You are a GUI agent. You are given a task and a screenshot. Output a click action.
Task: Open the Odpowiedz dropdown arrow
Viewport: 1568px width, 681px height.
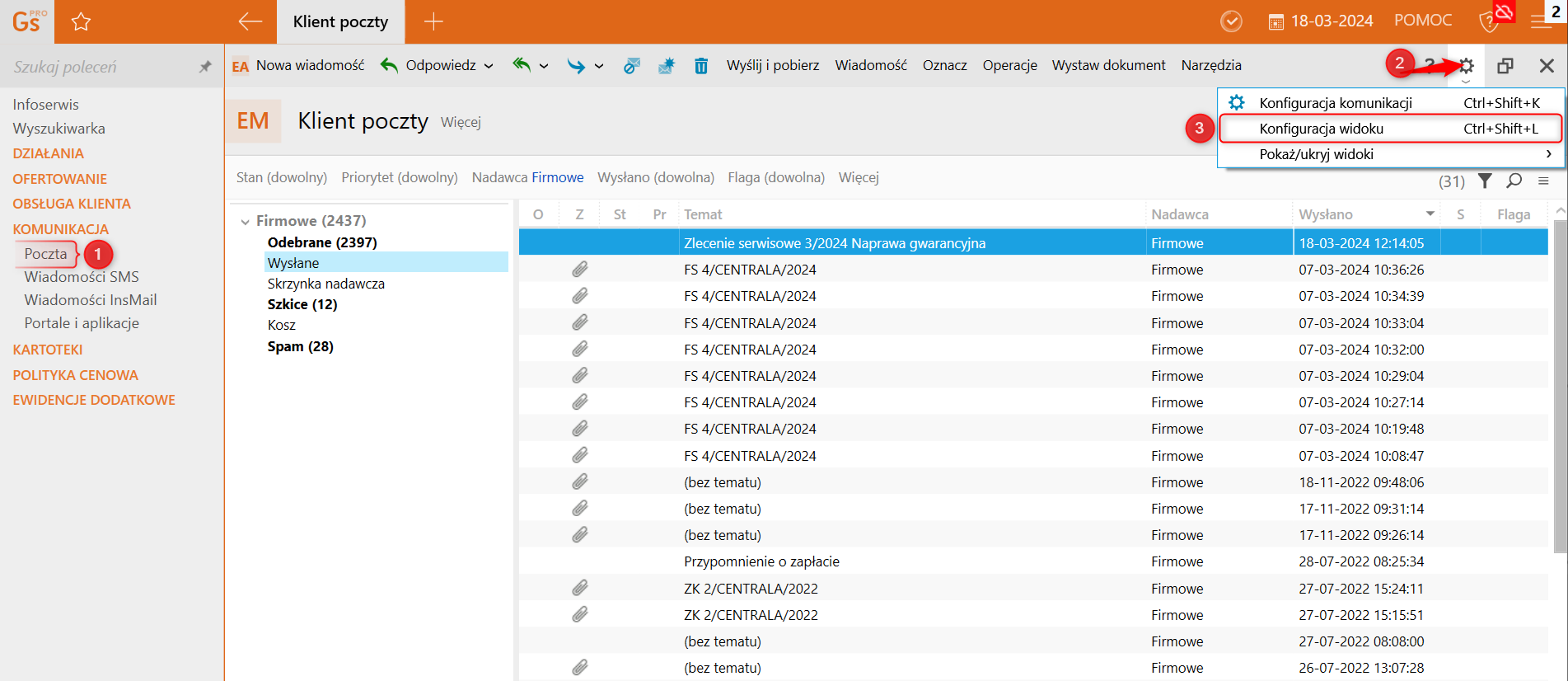pos(489,66)
